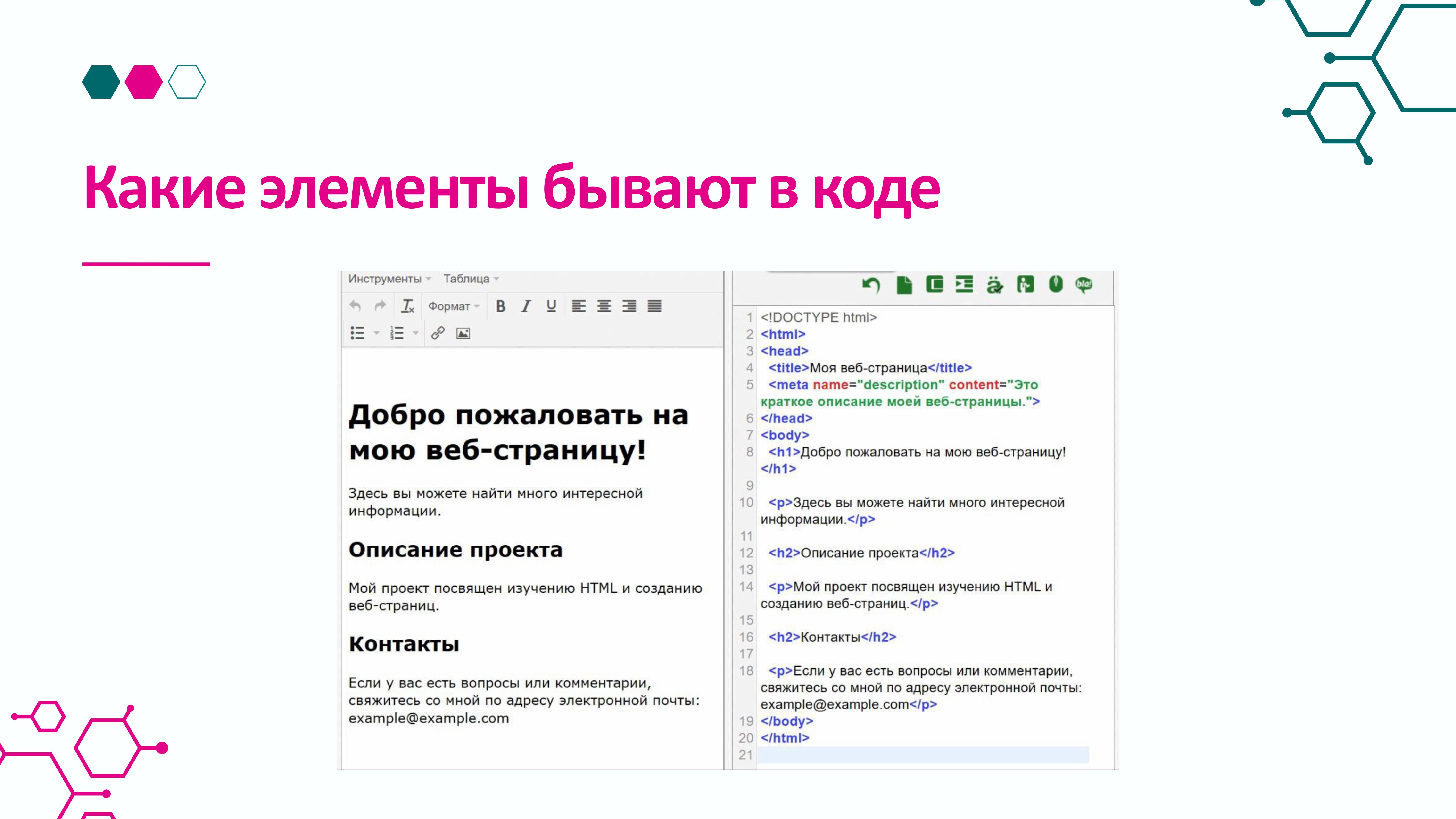Image resolution: width=1456 pixels, height=819 pixels.
Task: Click the green indent code icon
Action: pos(964,284)
